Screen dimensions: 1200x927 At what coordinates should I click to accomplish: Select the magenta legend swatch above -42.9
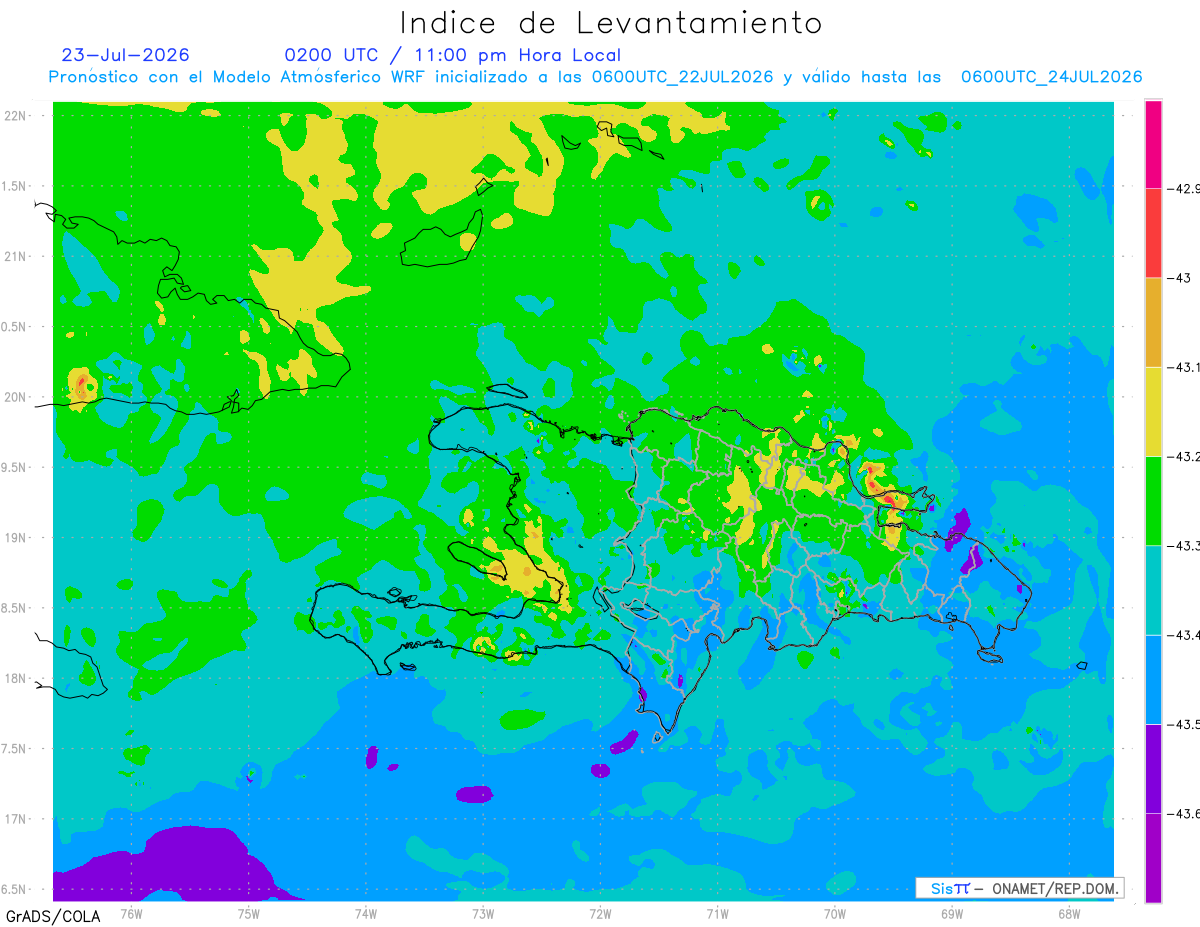(x=1153, y=144)
